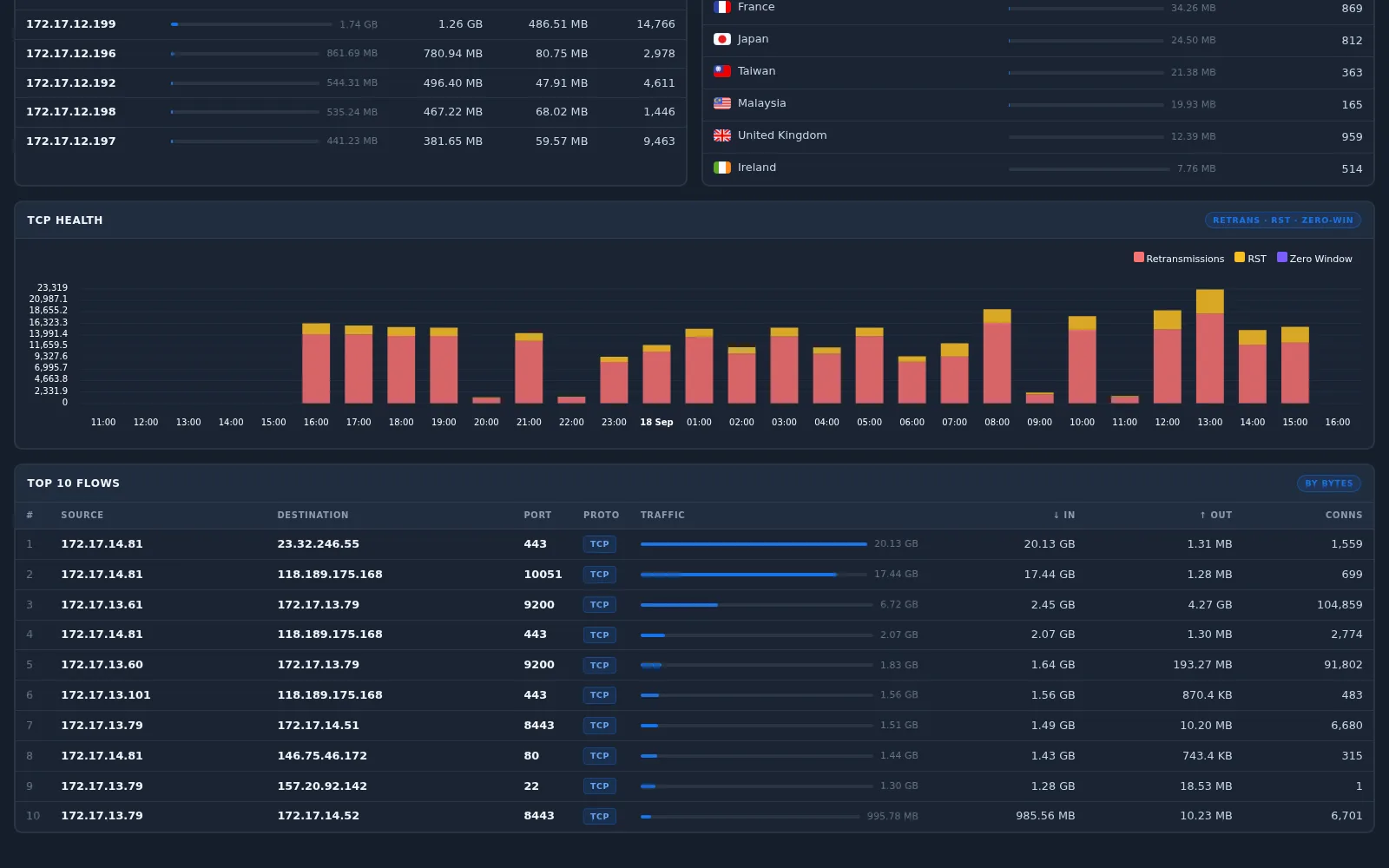Click the TCP HEALTH panel title

click(x=65, y=220)
